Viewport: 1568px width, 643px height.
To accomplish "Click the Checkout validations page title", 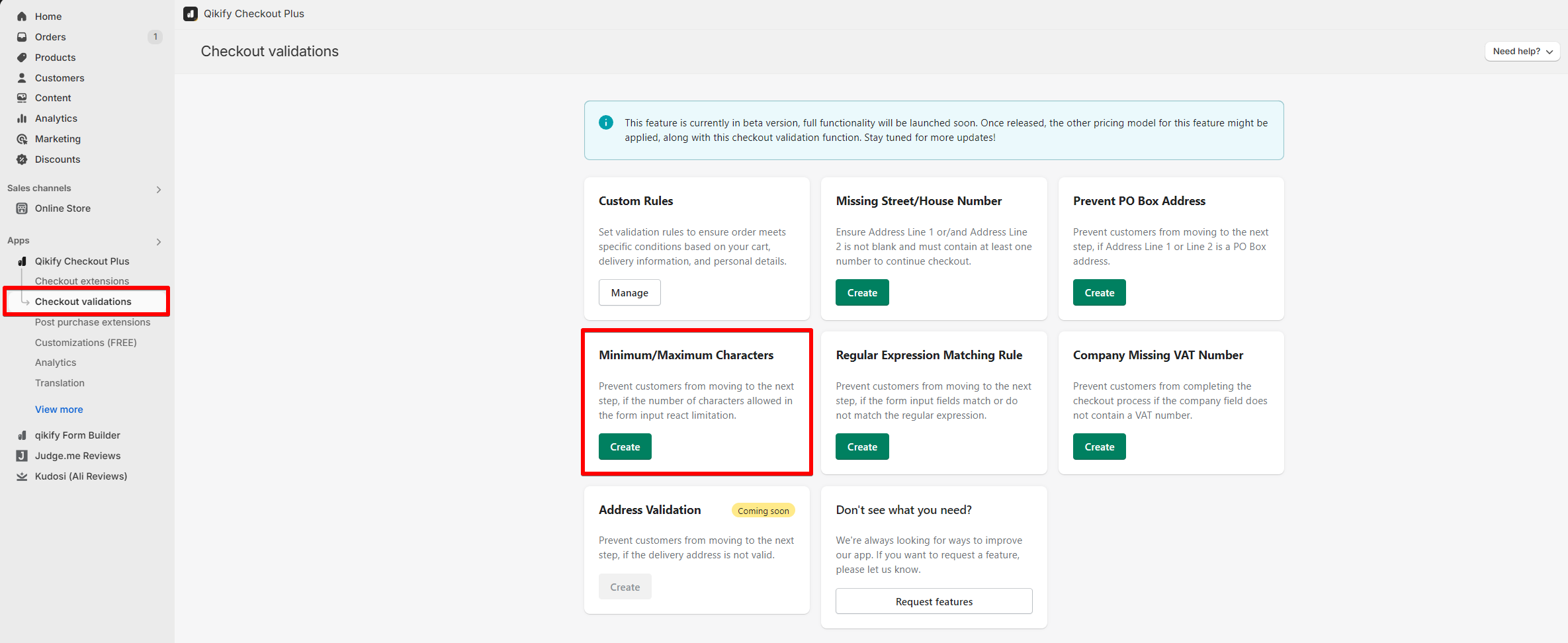I will (270, 52).
